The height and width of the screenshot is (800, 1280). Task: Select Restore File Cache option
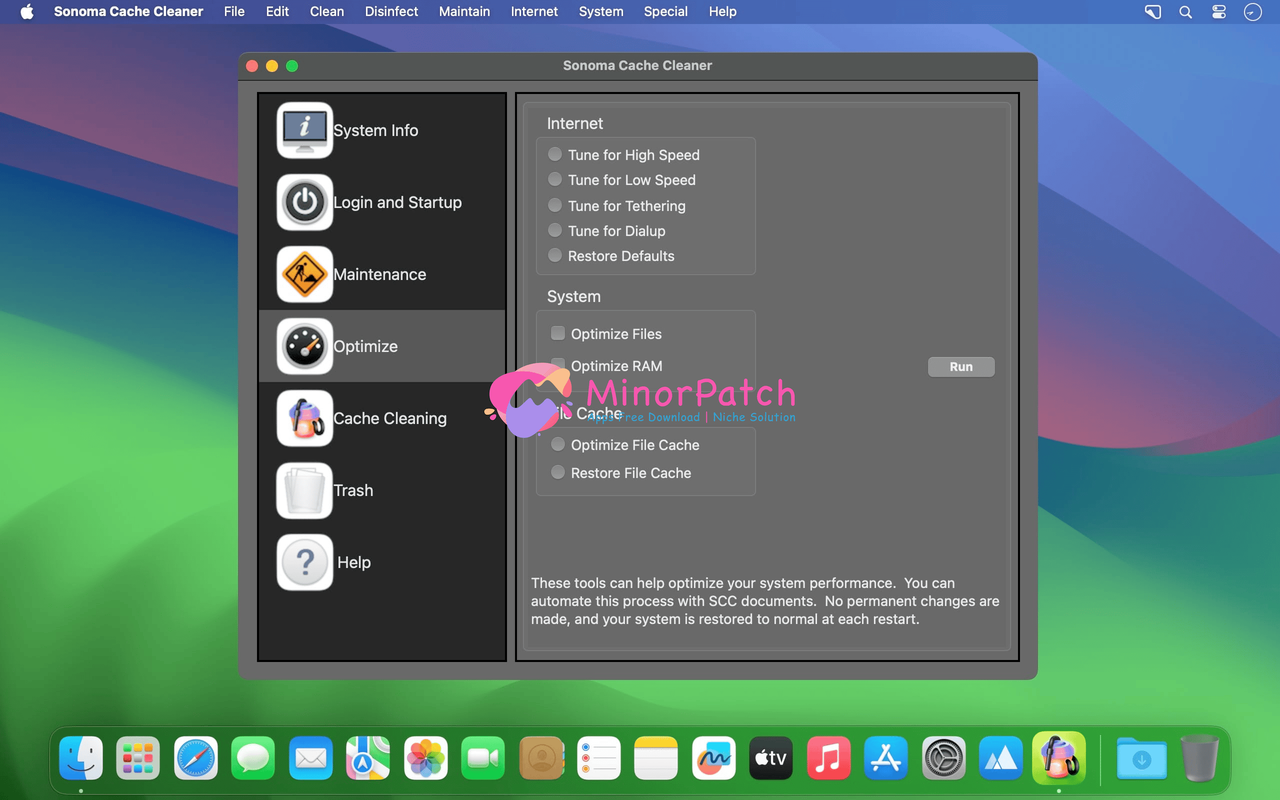tap(558, 472)
